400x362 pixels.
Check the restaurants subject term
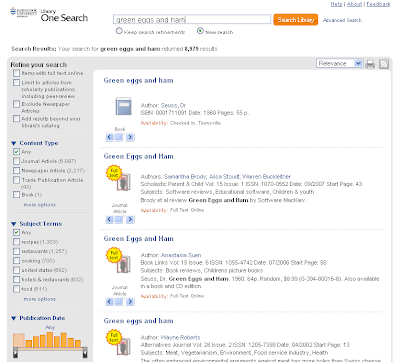(16, 251)
